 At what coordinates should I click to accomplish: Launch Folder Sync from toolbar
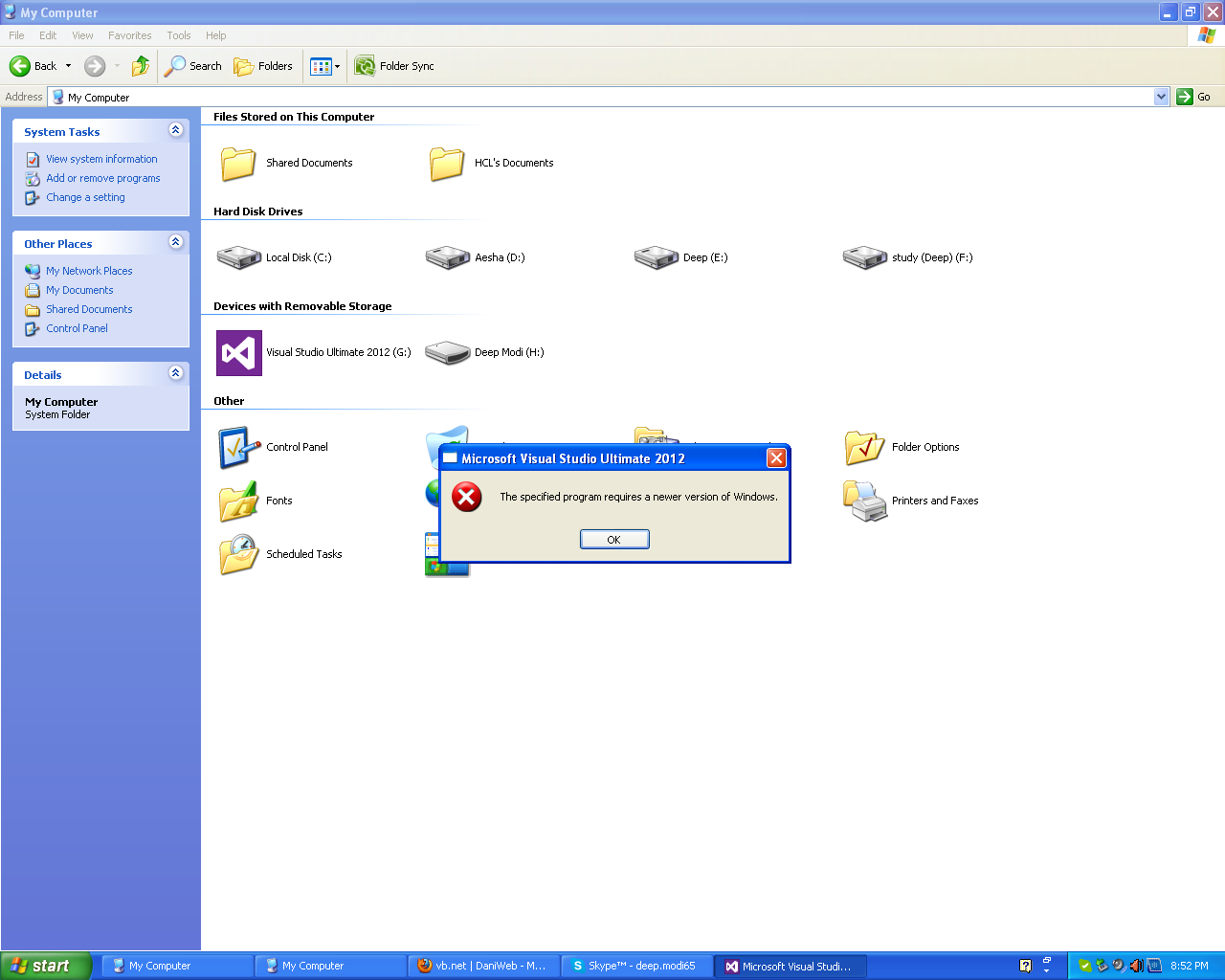point(394,66)
